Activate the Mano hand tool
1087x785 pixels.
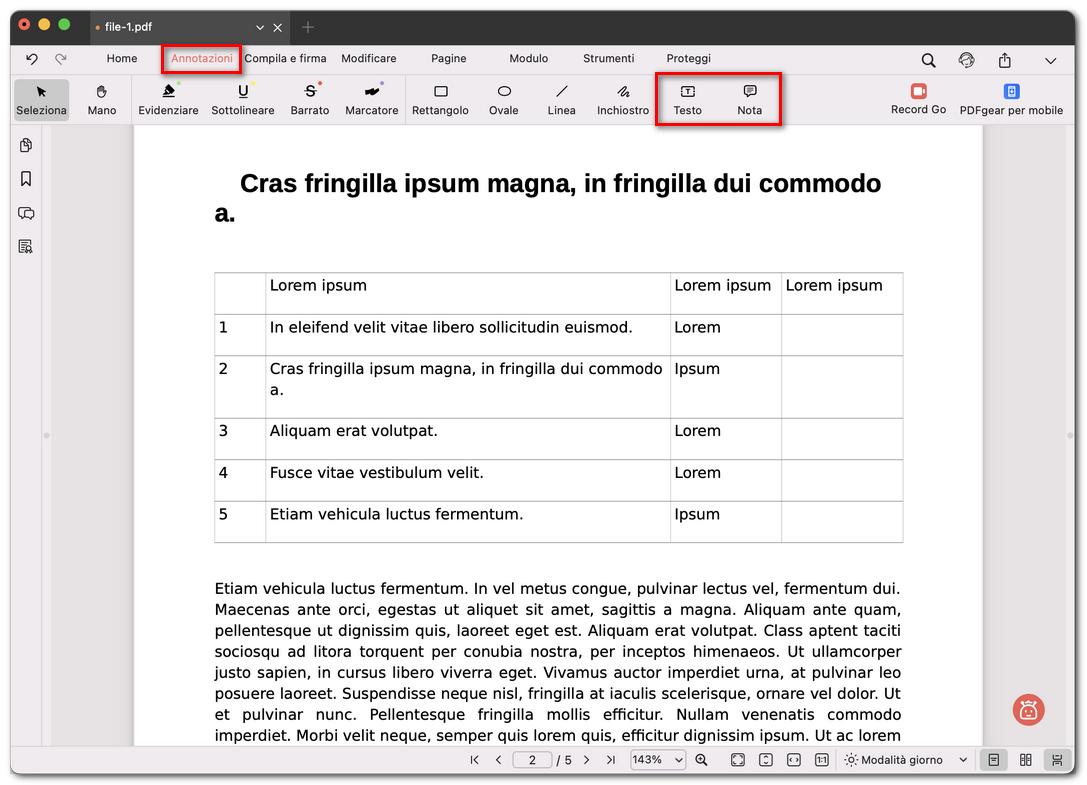(102, 99)
